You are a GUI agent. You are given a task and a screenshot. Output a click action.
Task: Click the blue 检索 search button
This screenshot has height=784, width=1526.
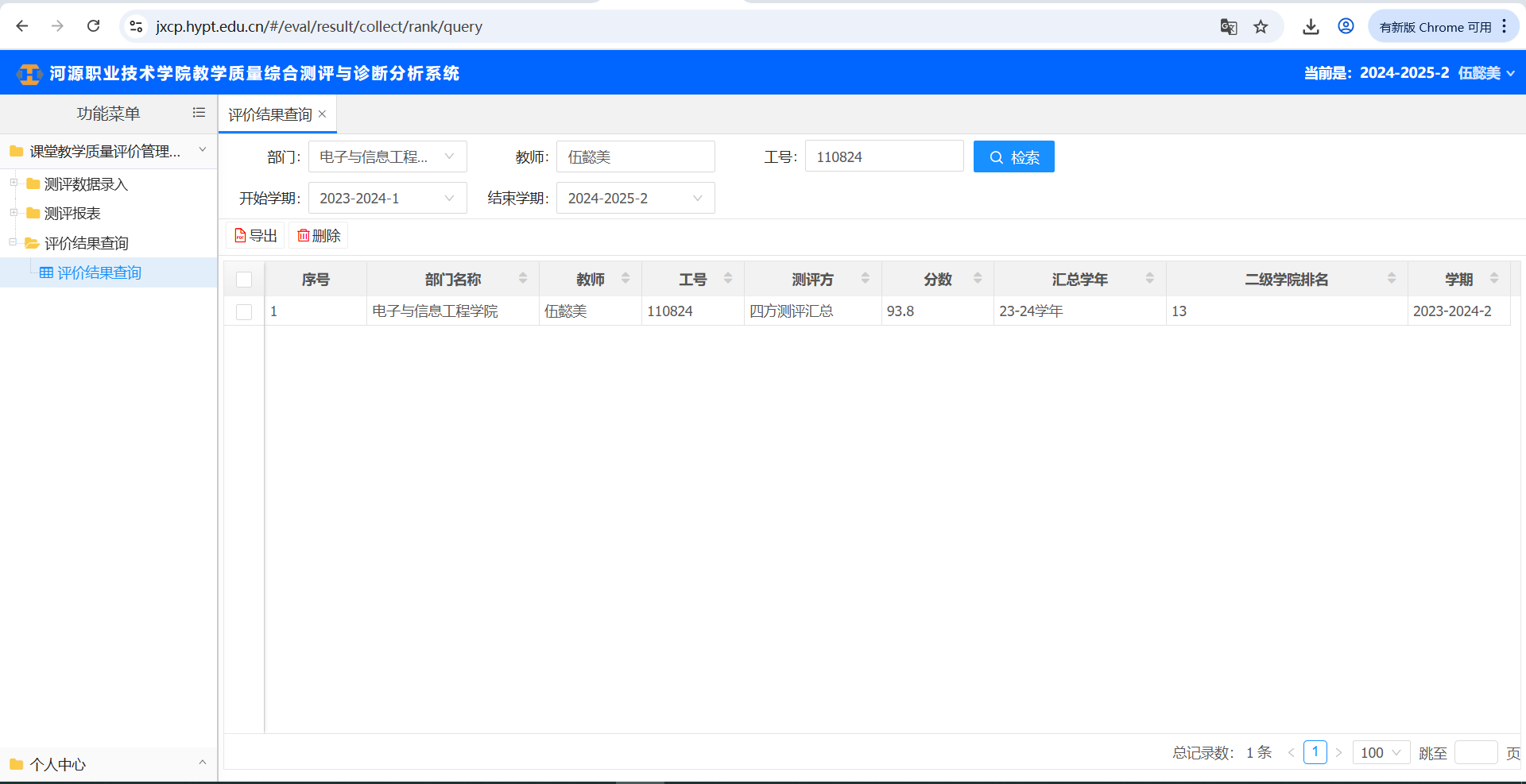coord(1013,157)
